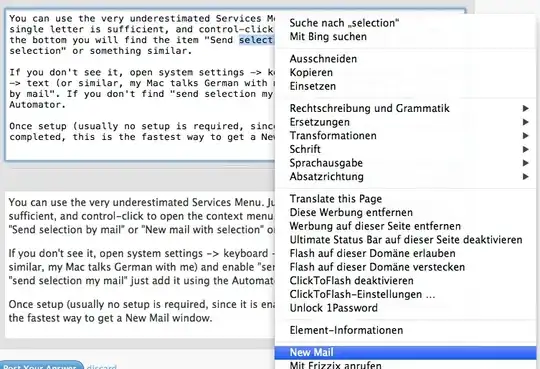The image size is (540, 369).
Task: Select highlighted 'New Mail' service entry
Action: click(405, 352)
